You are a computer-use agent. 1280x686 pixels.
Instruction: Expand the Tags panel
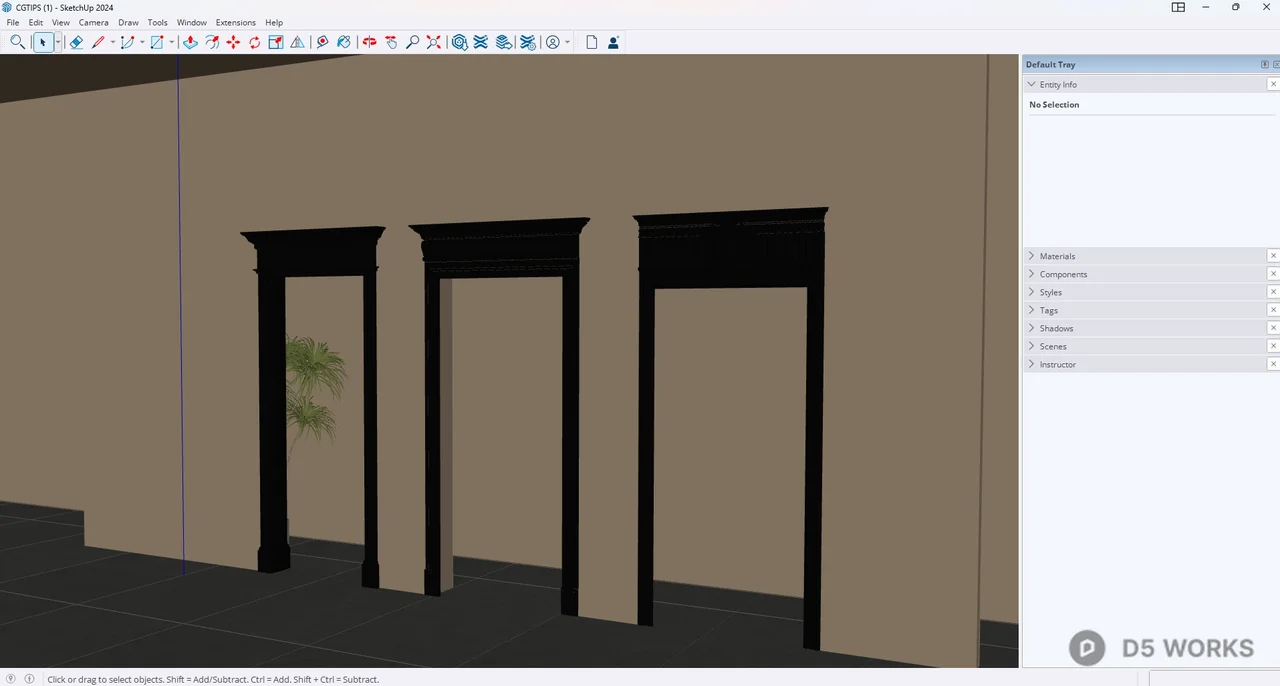point(1032,310)
